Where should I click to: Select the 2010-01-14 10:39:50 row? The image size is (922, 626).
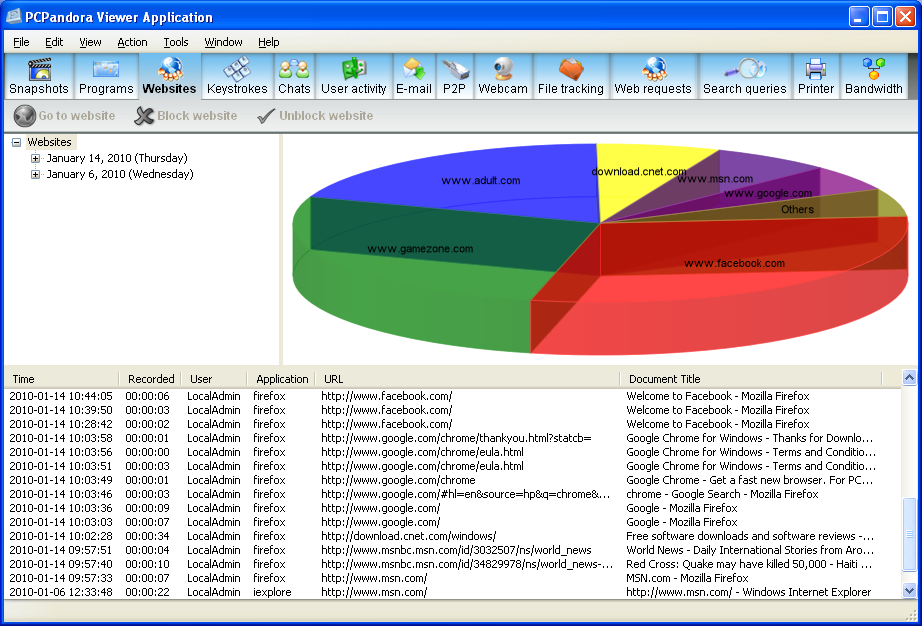tap(453, 410)
